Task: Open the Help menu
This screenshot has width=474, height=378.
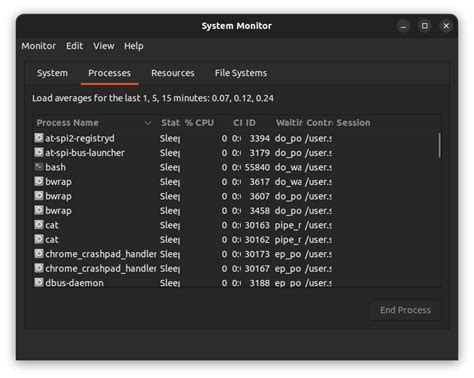Action: click(134, 46)
